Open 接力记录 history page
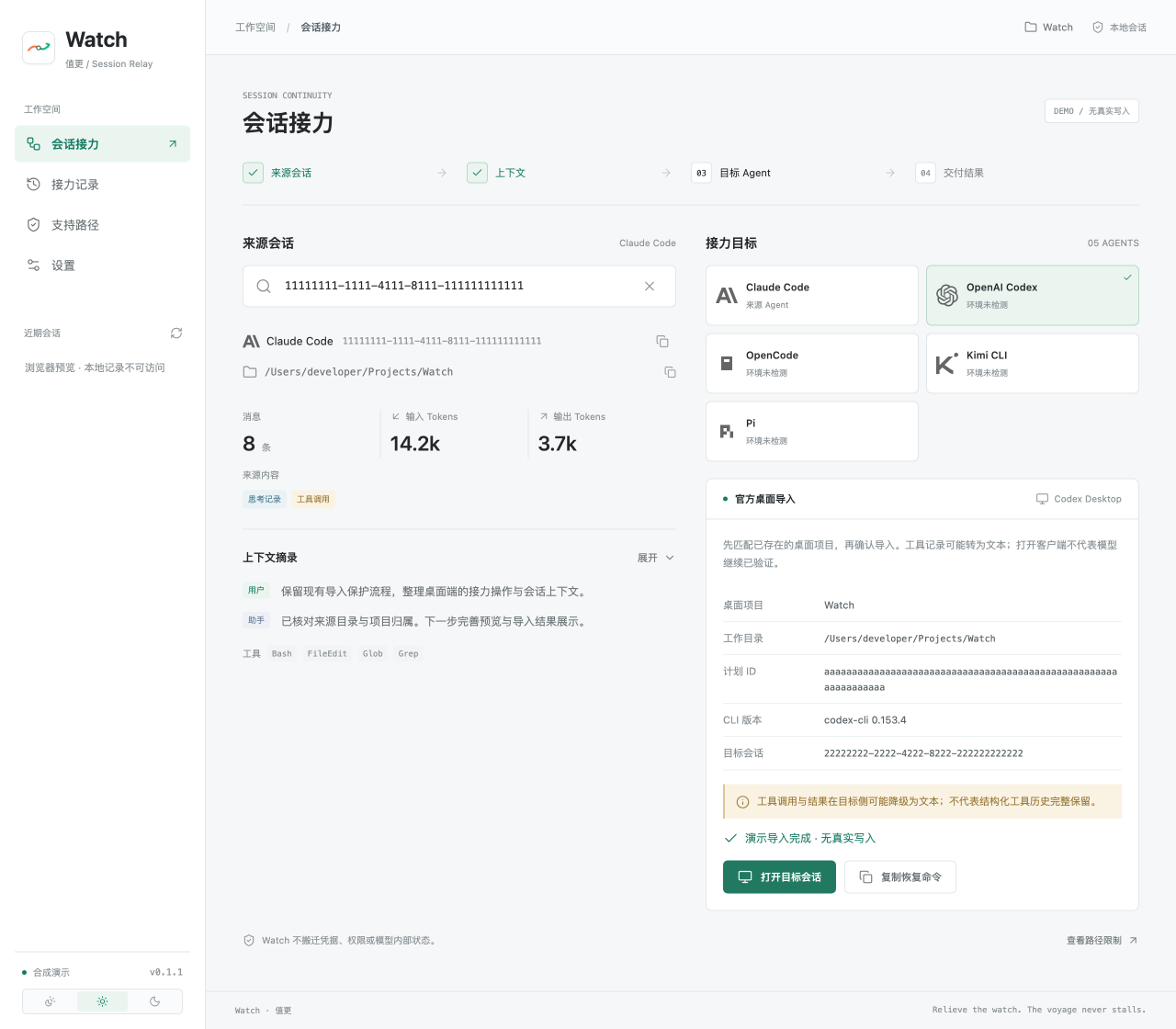This screenshot has height=1029, width=1176. [x=102, y=185]
